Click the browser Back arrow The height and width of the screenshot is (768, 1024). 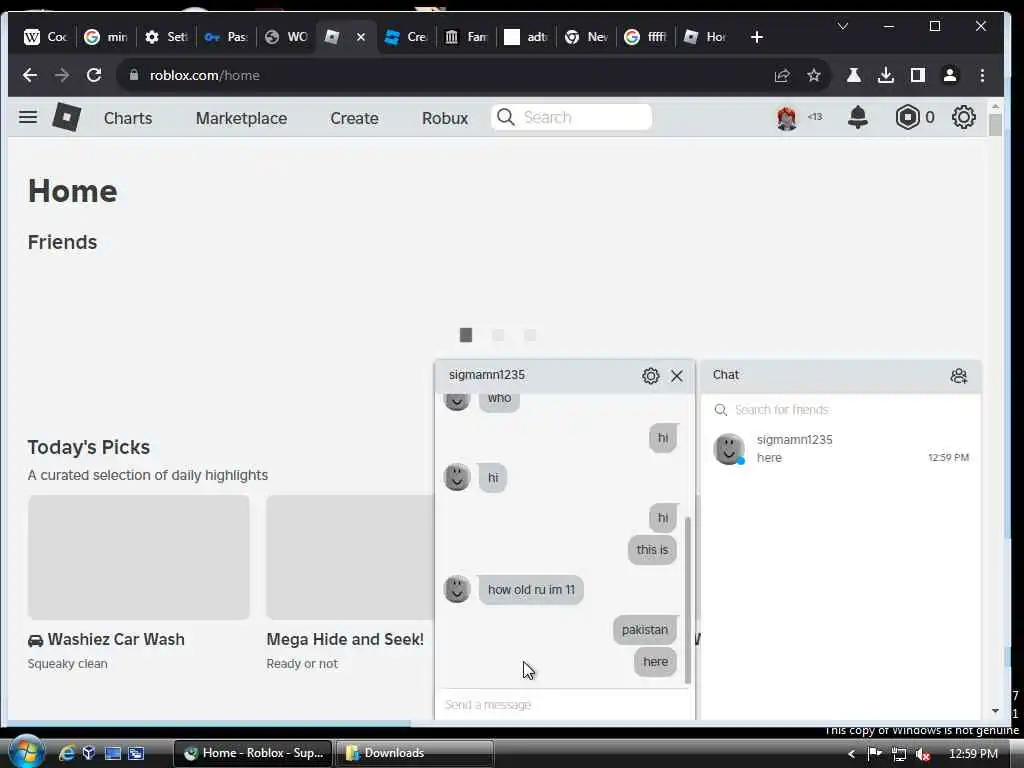pos(30,75)
